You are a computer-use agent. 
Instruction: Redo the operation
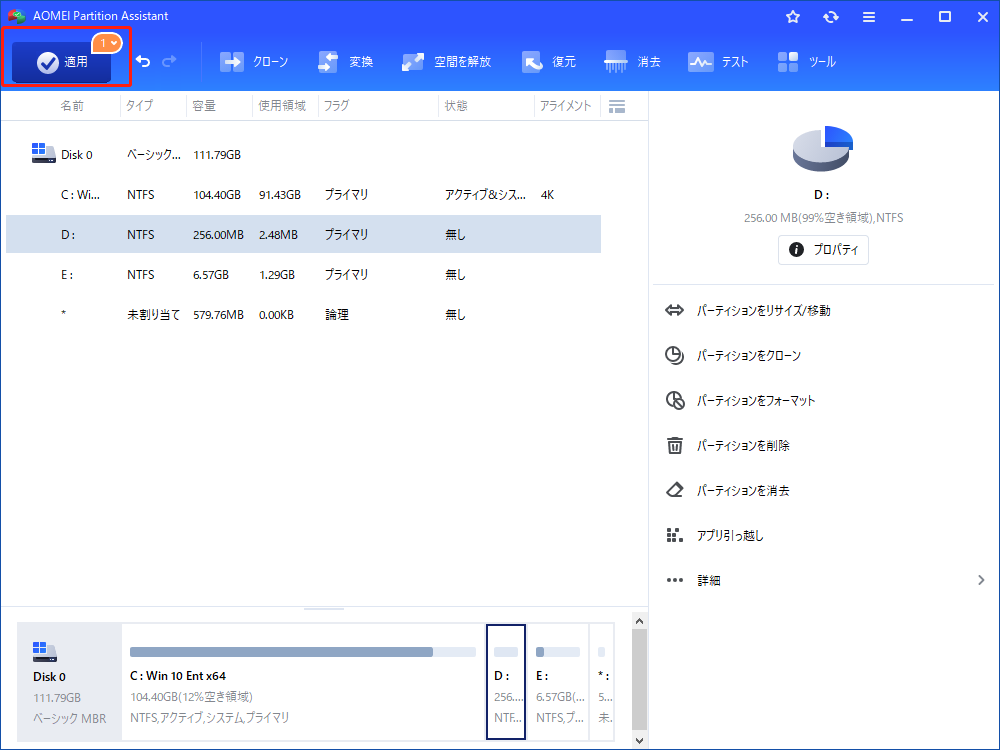169,61
